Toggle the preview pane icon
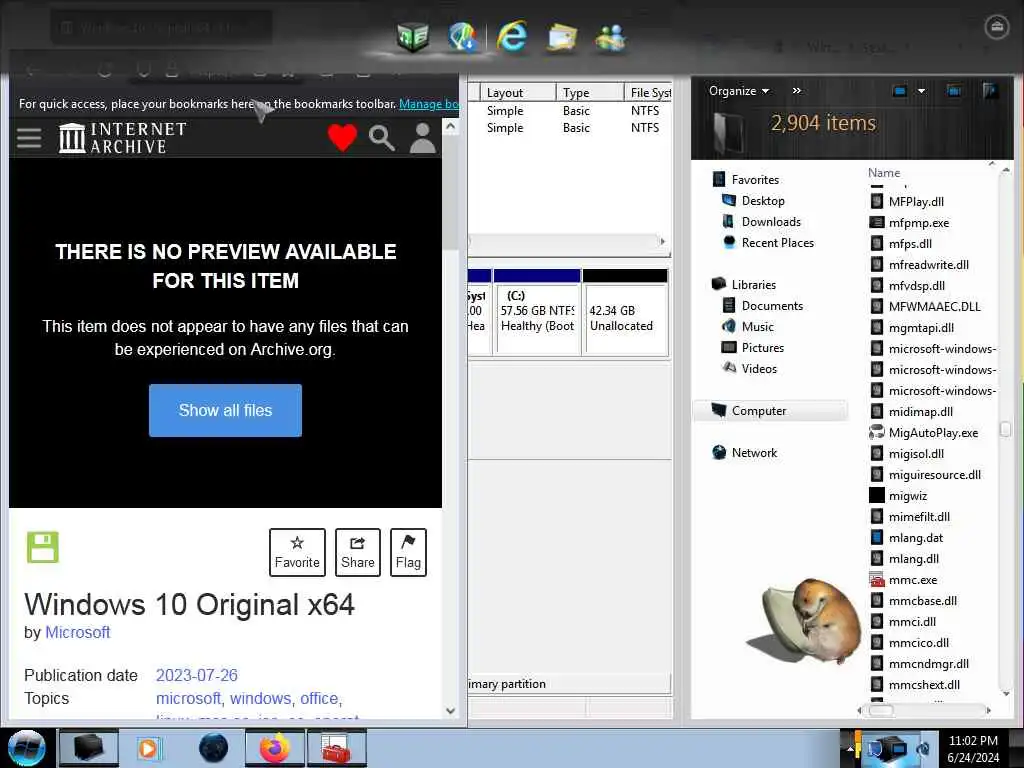Viewport: 1024px width, 768px height. tap(953, 91)
